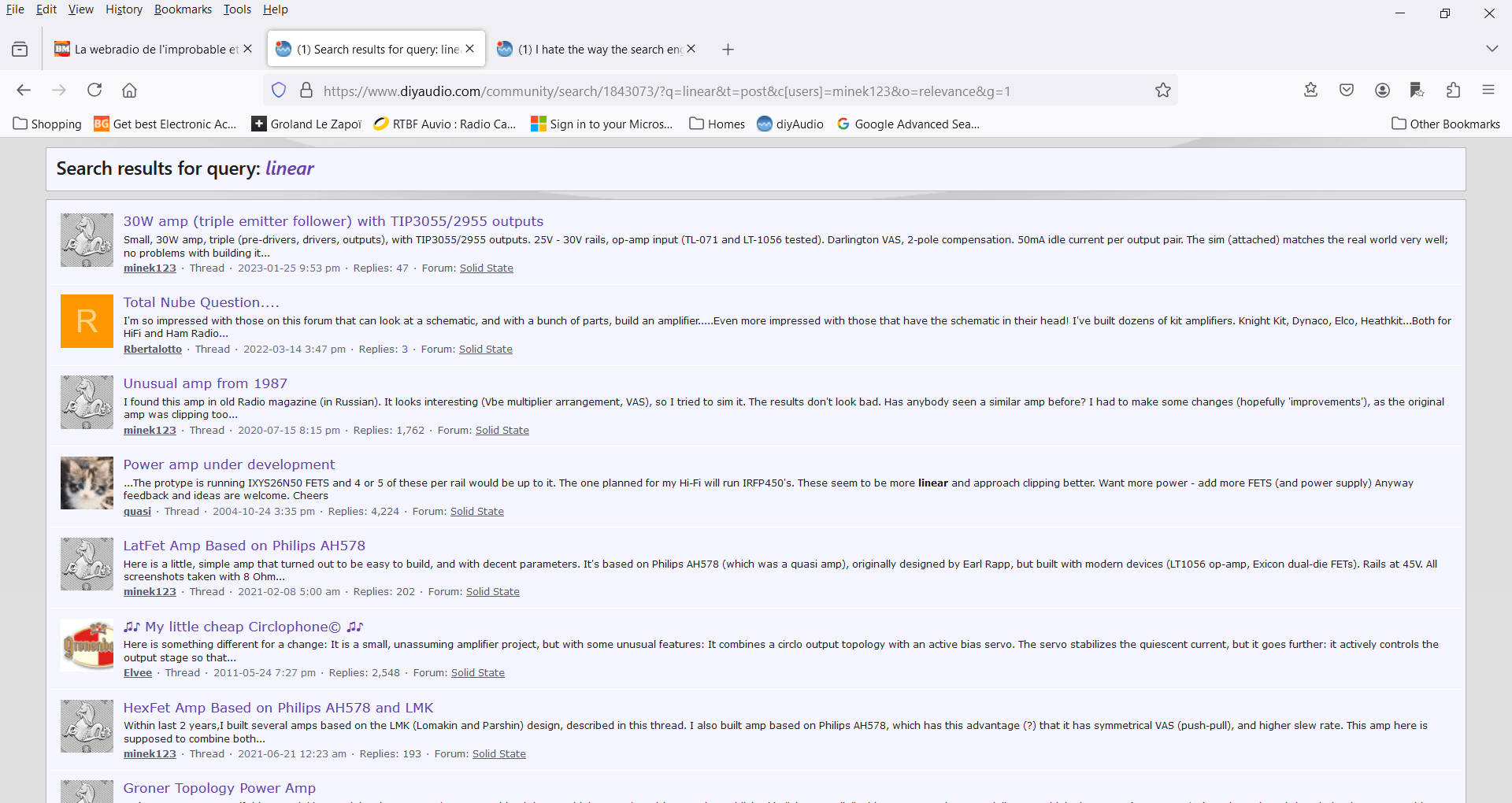Open My little cheap Circlophone thread
The image size is (1512, 803).
pyautogui.click(x=243, y=627)
